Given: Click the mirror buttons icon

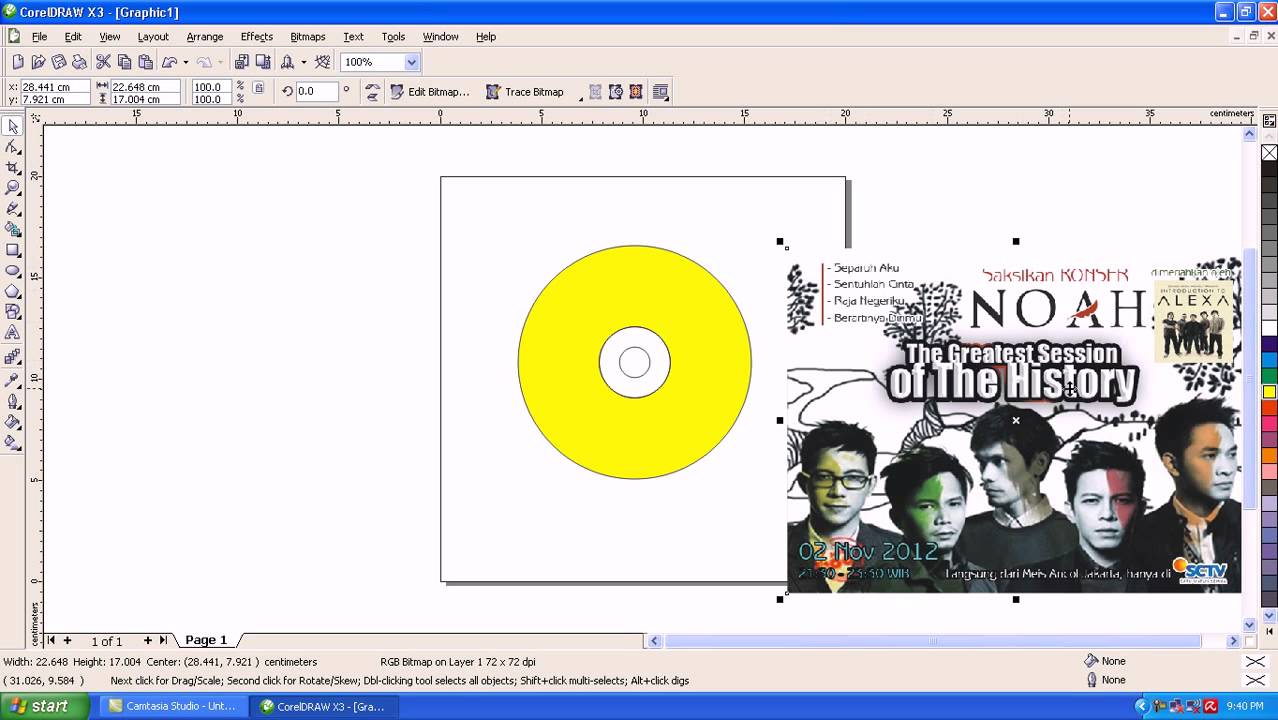Looking at the screenshot, I should pos(372,92).
